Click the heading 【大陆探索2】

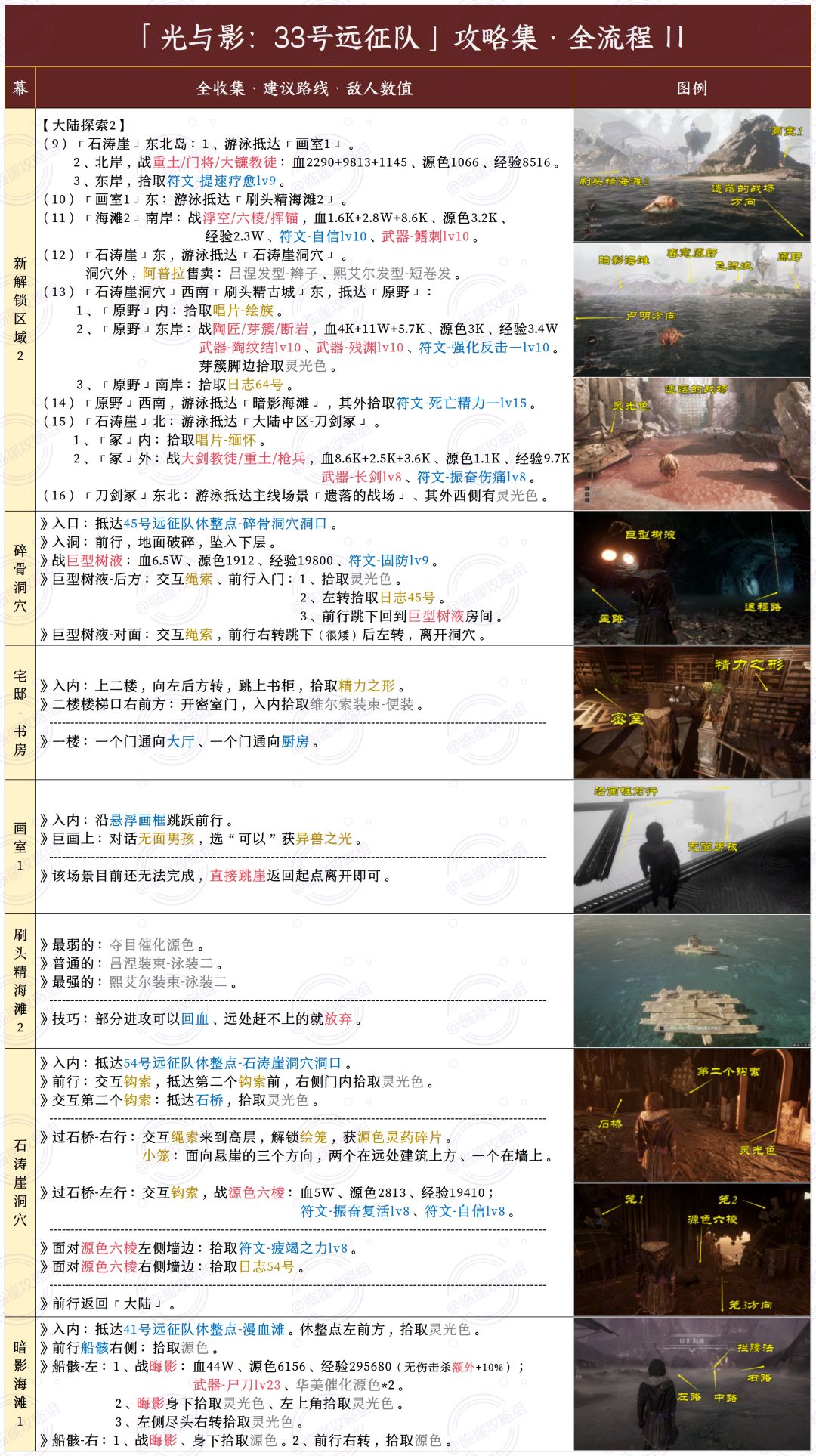pos(83,125)
